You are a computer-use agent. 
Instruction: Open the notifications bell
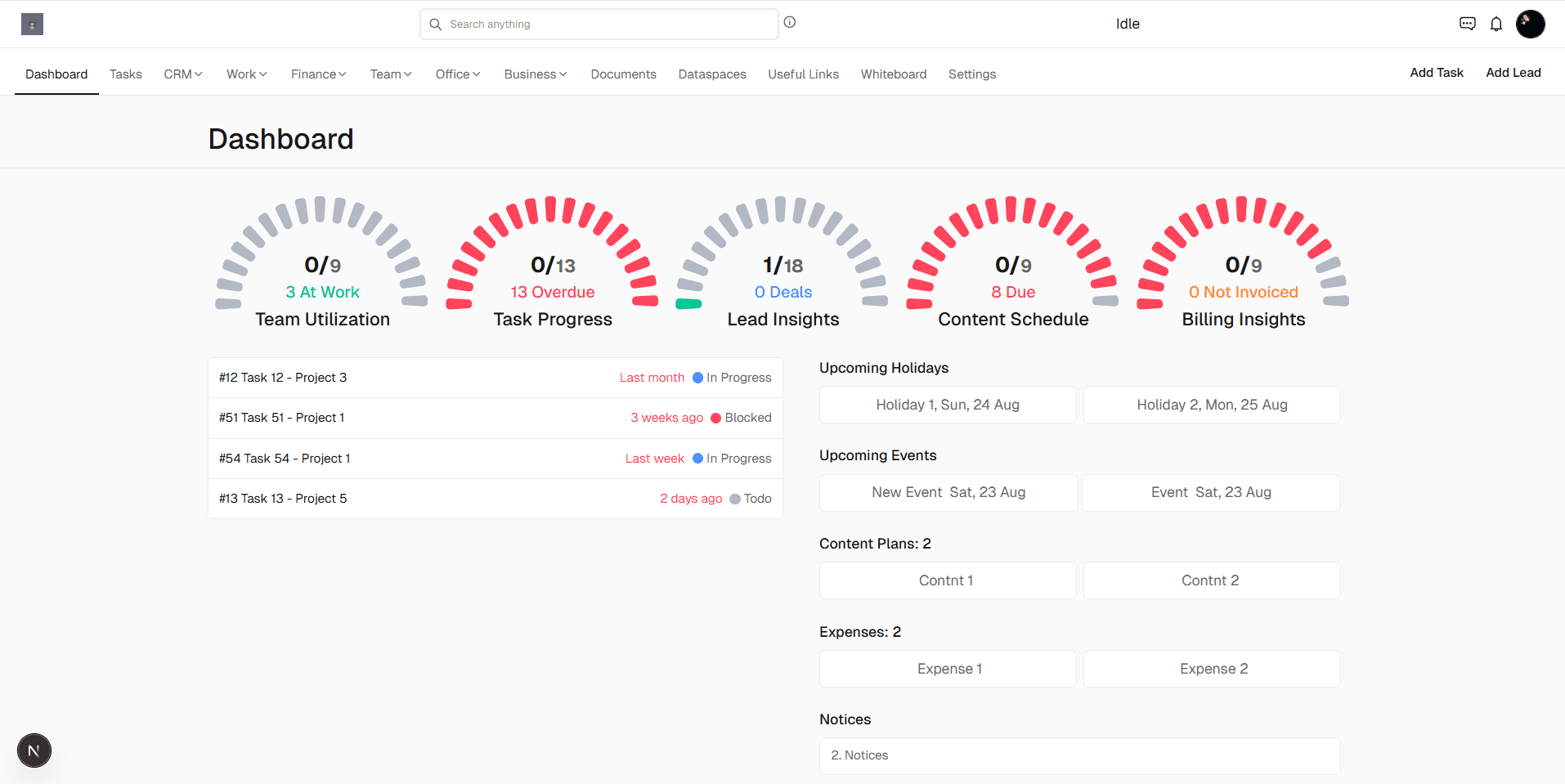point(1496,24)
